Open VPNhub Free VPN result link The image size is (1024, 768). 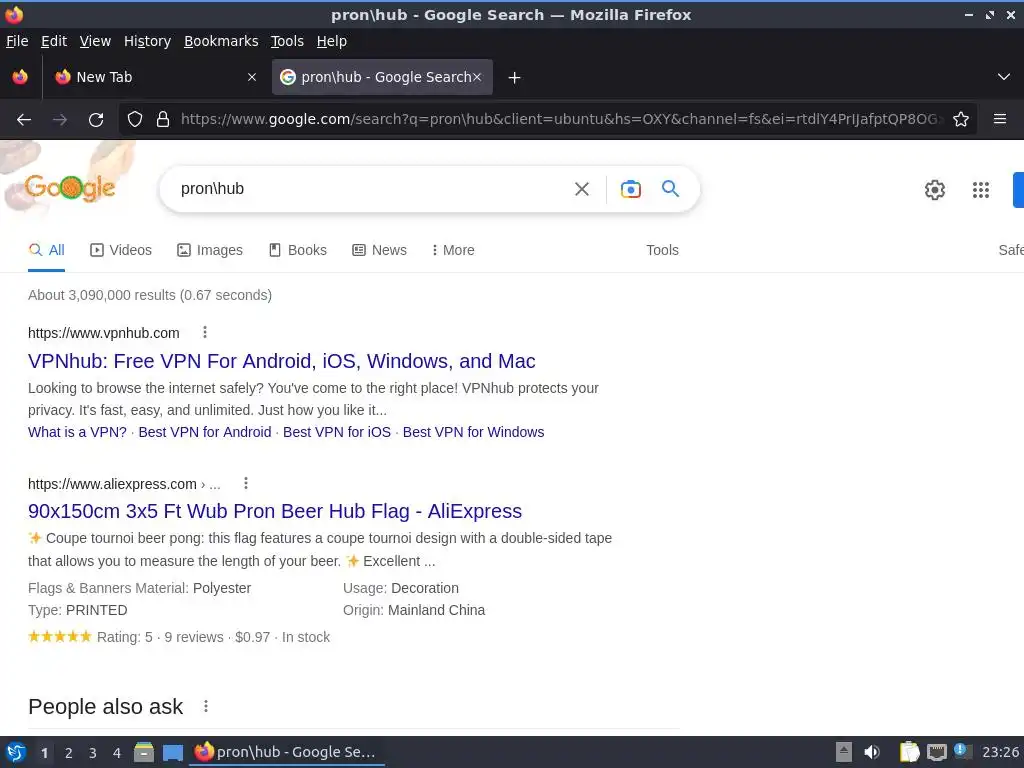point(281,361)
